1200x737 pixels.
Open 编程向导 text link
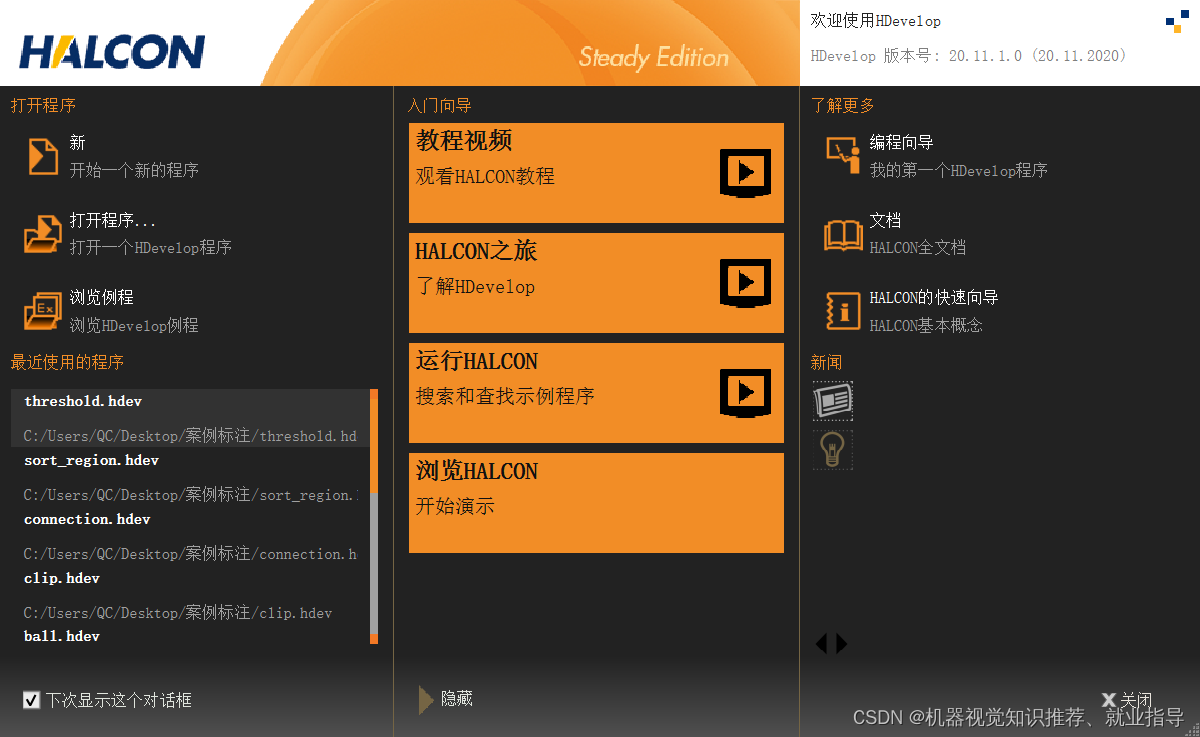[x=901, y=143]
